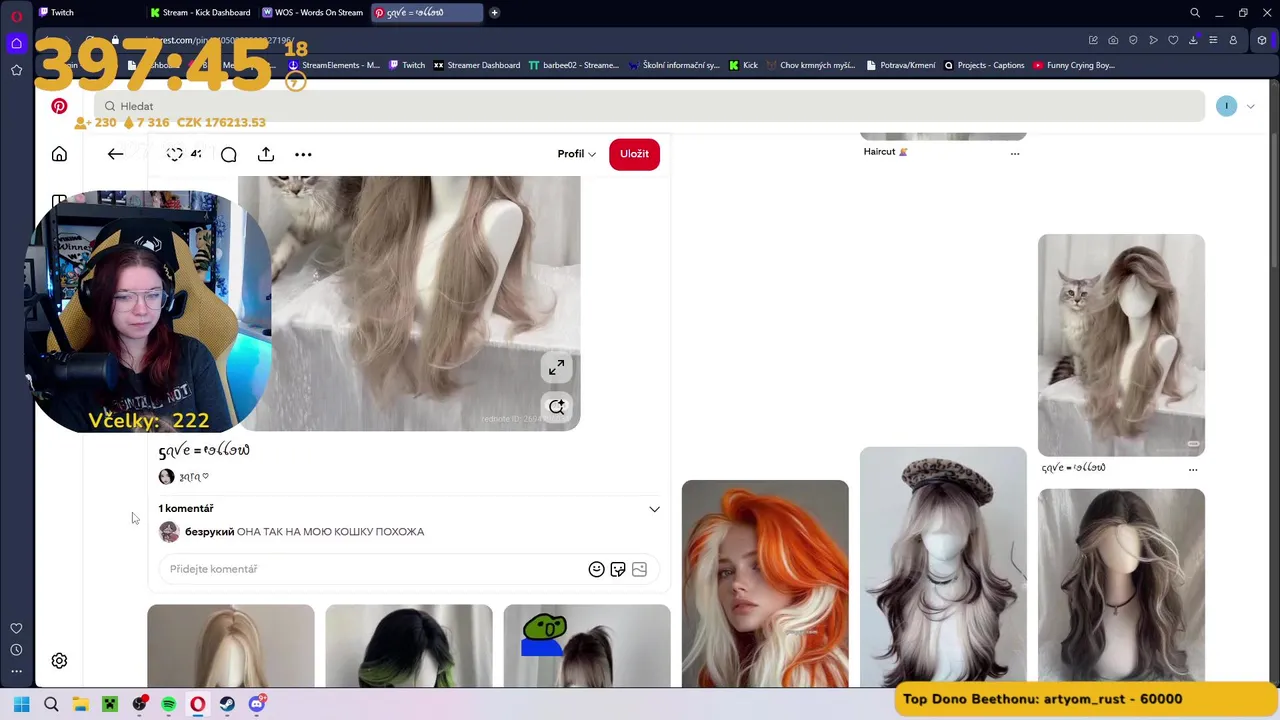
Task: Open the pin's three-dot more options
Action: tap(303, 154)
